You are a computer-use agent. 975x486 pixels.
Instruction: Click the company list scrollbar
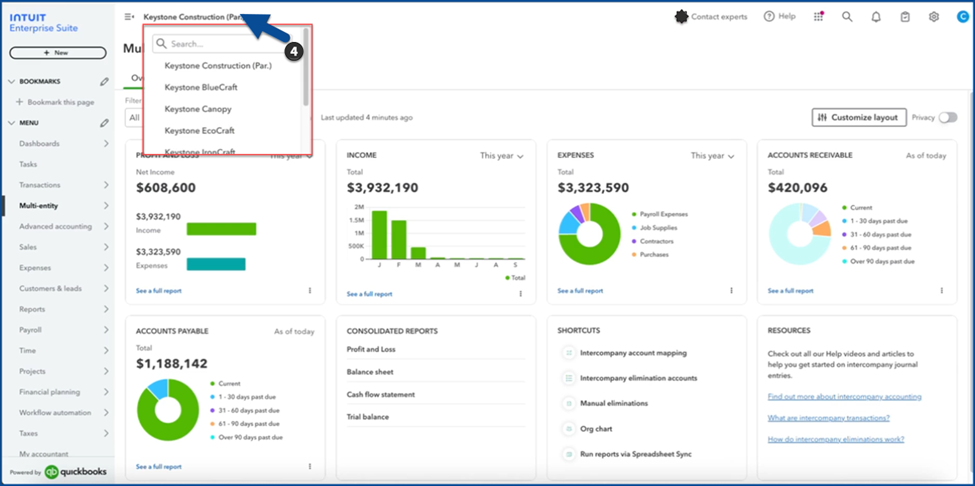[306, 66]
